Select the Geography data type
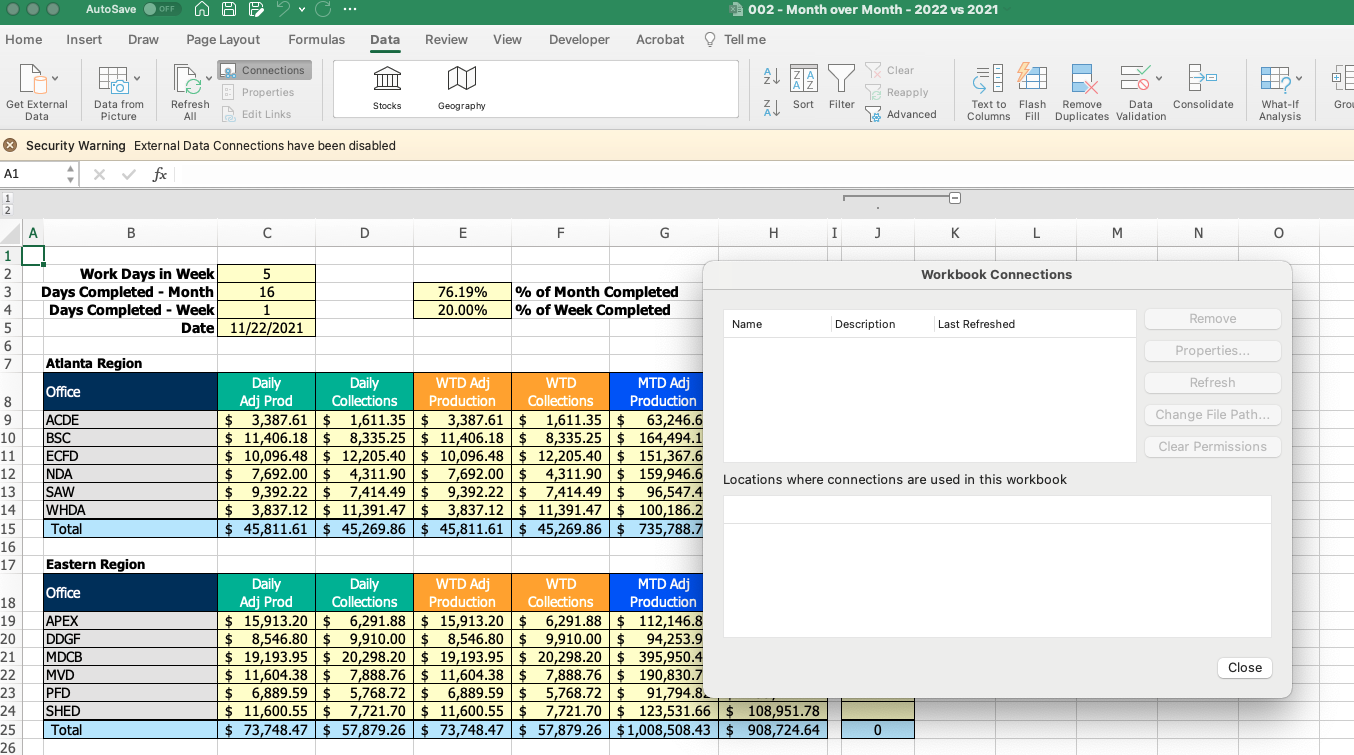 pyautogui.click(x=461, y=85)
